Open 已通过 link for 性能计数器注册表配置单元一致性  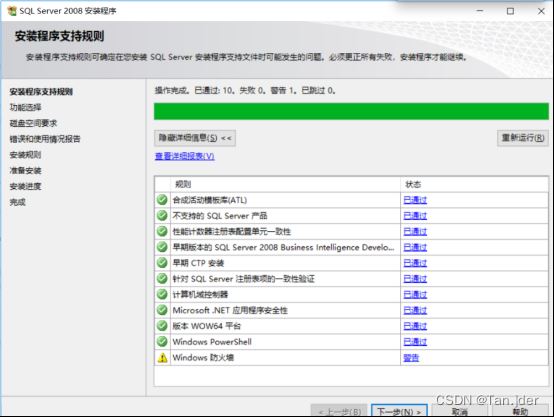(x=415, y=231)
